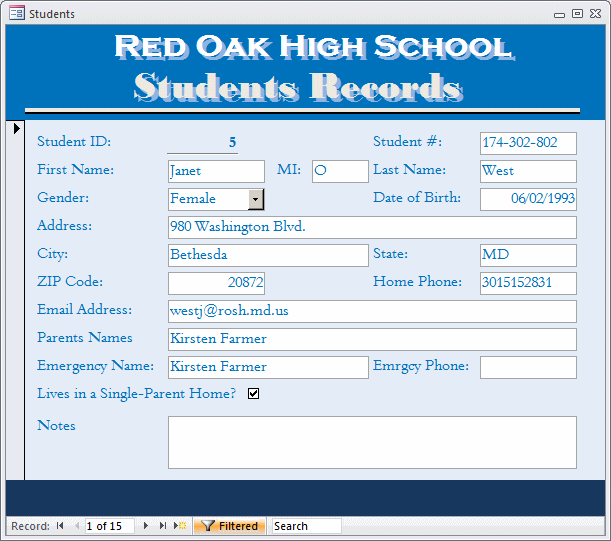Click the Email Address: label

pos(85,309)
